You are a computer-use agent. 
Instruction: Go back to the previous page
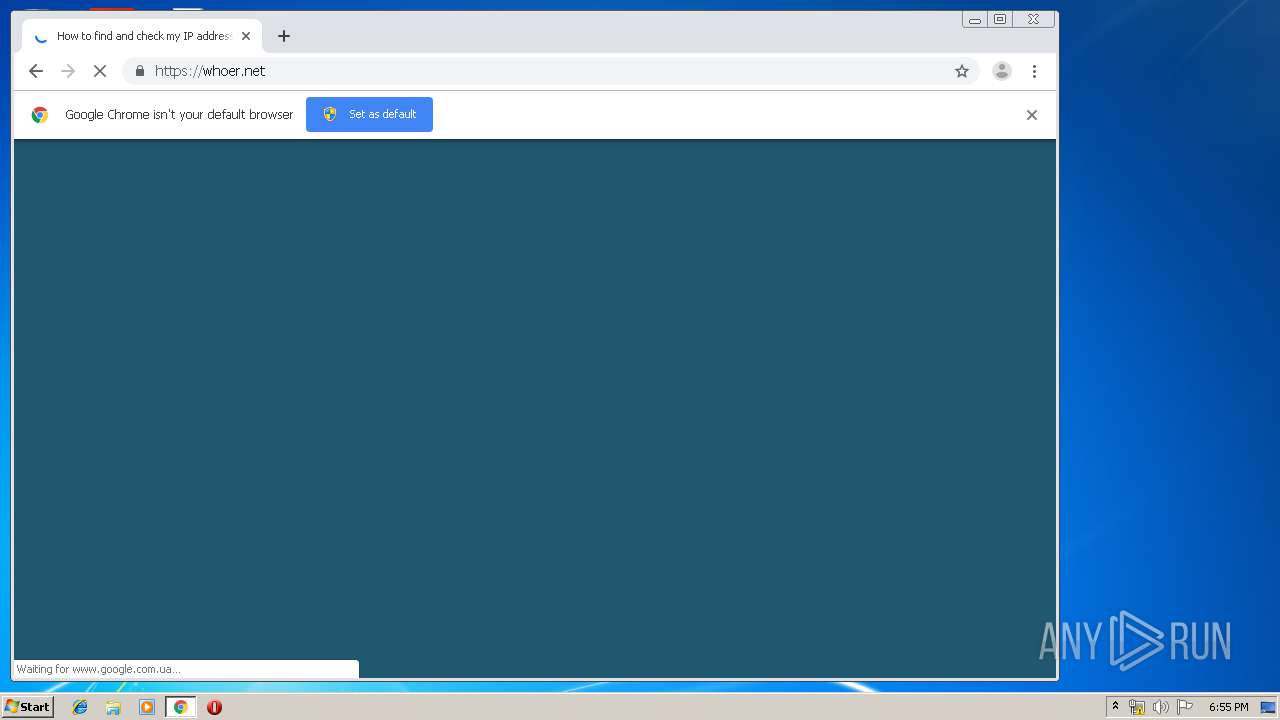pos(36,71)
